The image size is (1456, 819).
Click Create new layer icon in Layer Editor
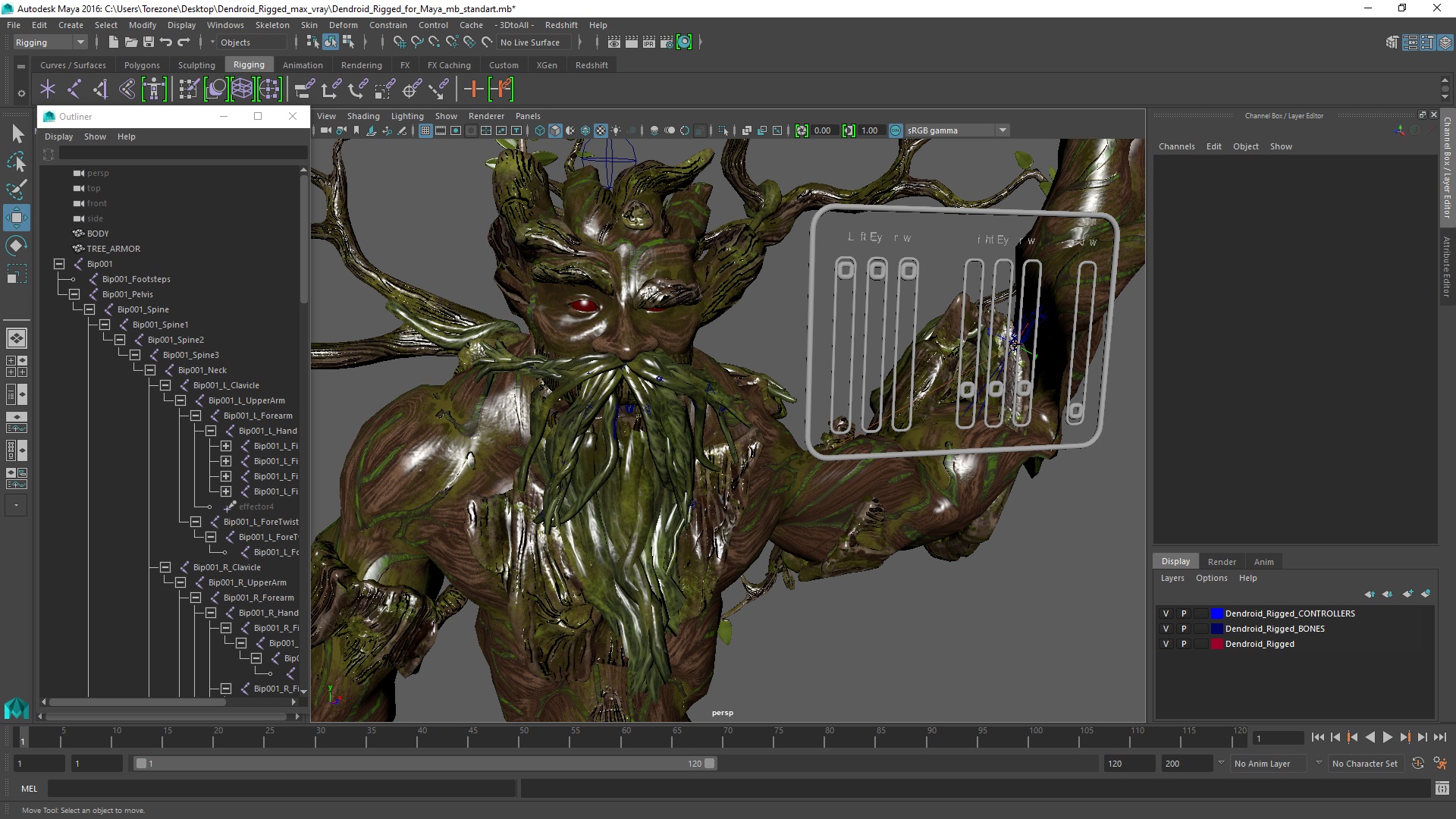pyautogui.click(x=1407, y=594)
